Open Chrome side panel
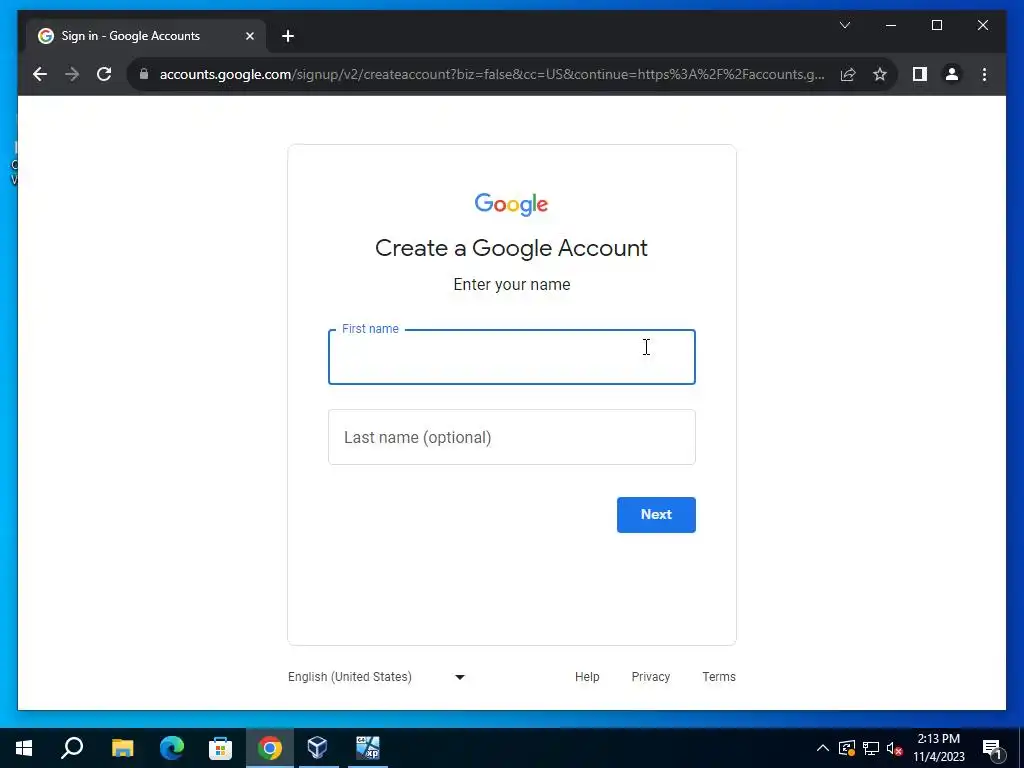 pyautogui.click(x=920, y=74)
